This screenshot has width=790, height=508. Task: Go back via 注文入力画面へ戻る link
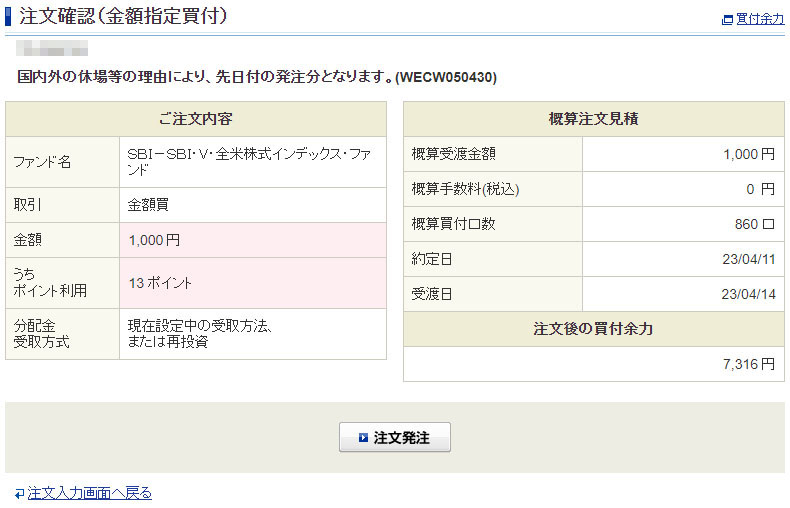click(89, 493)
